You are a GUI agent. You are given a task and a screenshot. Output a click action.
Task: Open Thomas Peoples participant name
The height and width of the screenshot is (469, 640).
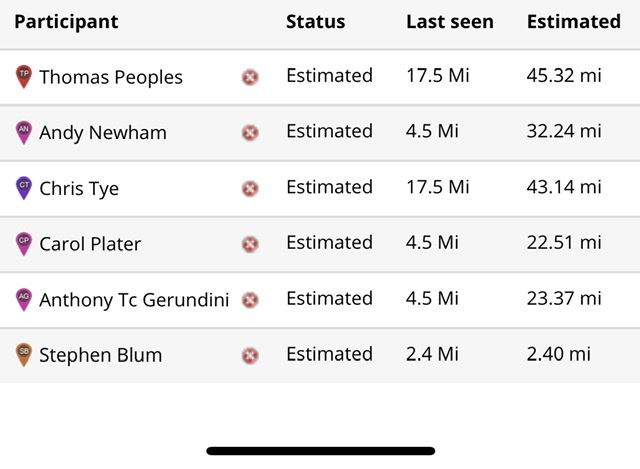tap(111, 77)
